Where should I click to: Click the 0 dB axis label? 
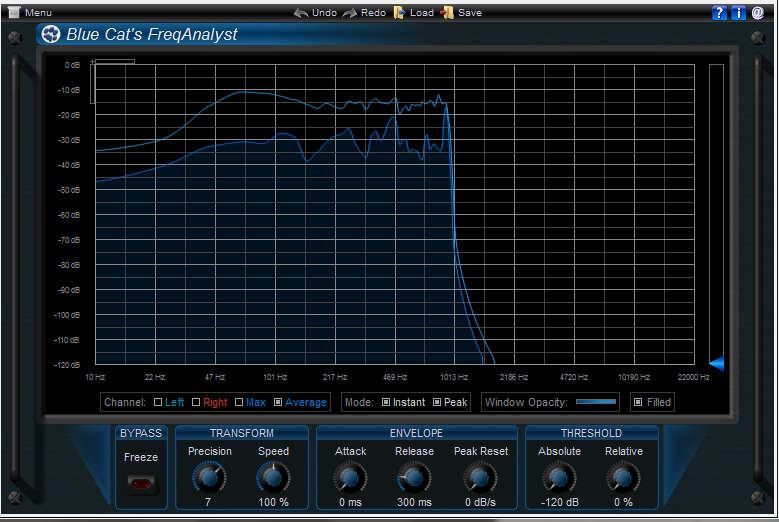(72, 65)
